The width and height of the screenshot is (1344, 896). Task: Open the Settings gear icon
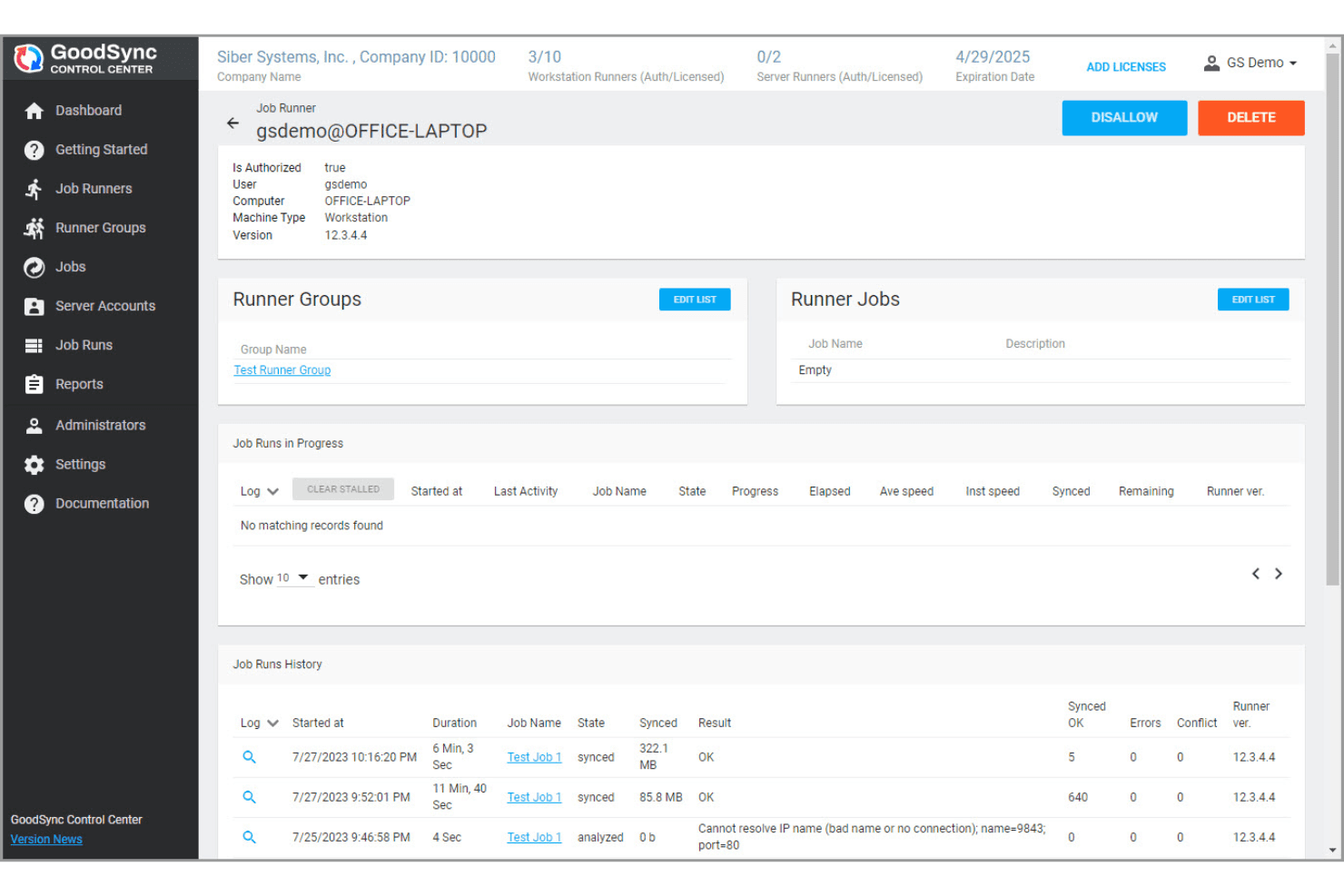tap(34, 465)
